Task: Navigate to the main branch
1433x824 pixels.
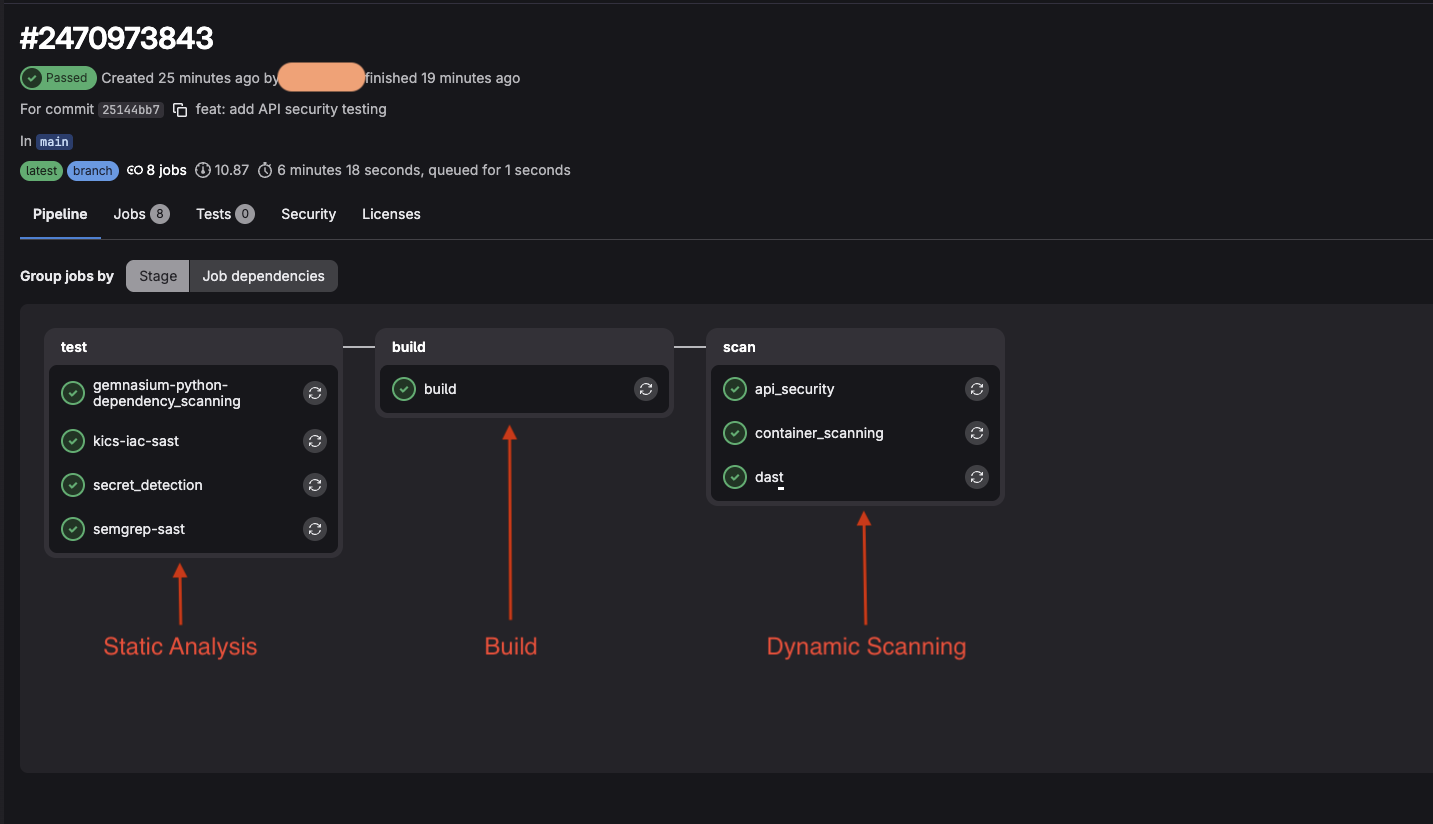Action: click(x=54, y=141)
